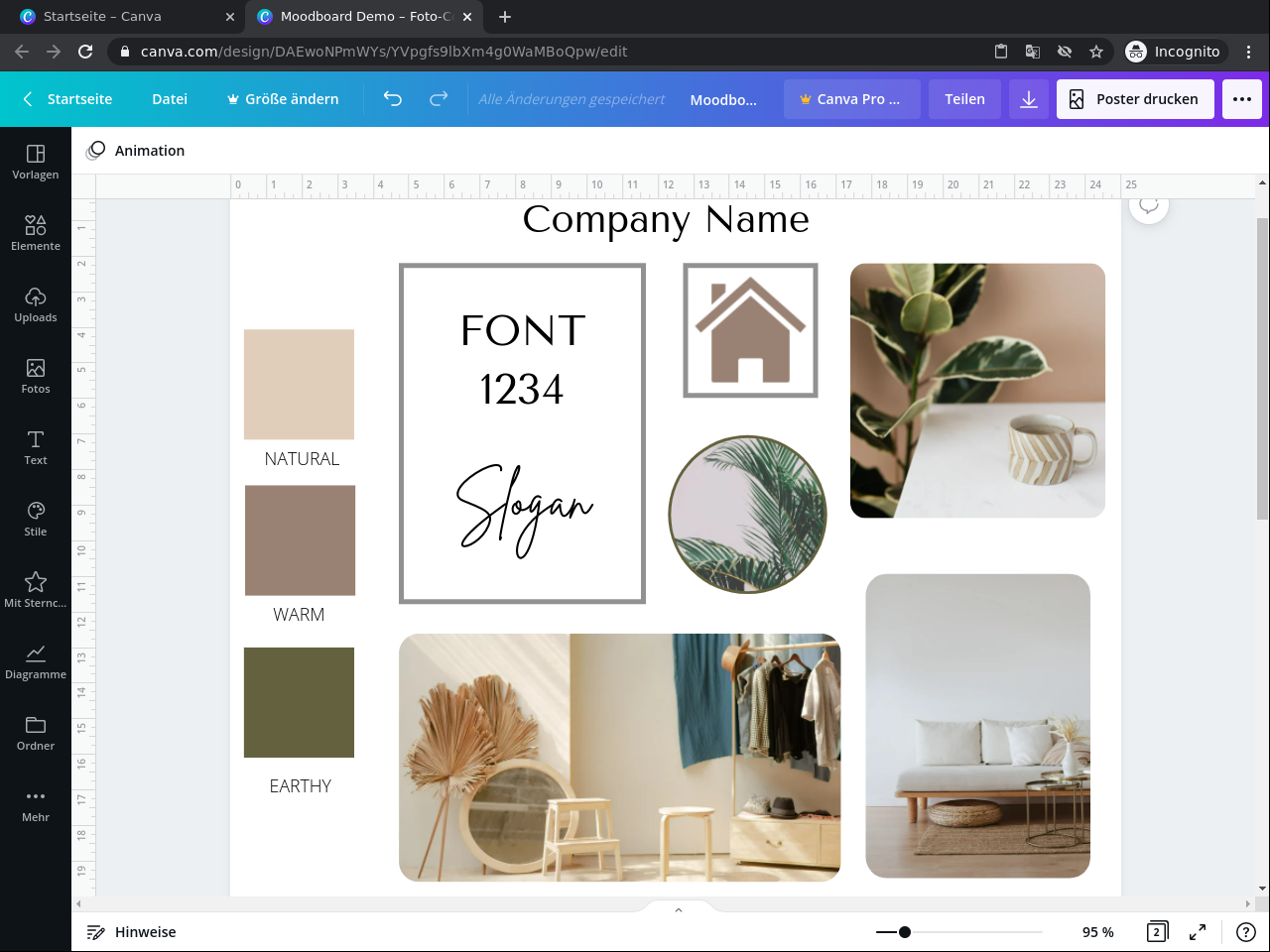Open the Uploads panel
This screenshot has height=952, width=1270.
(36, 304)
